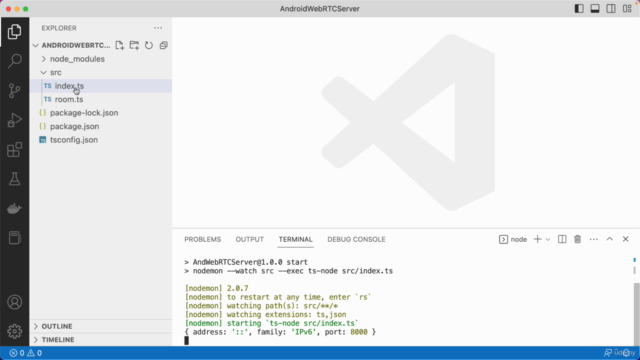Click the green full-screen window button
The width and height of the screenshot is (640, 360).
(x=26, y=9)
